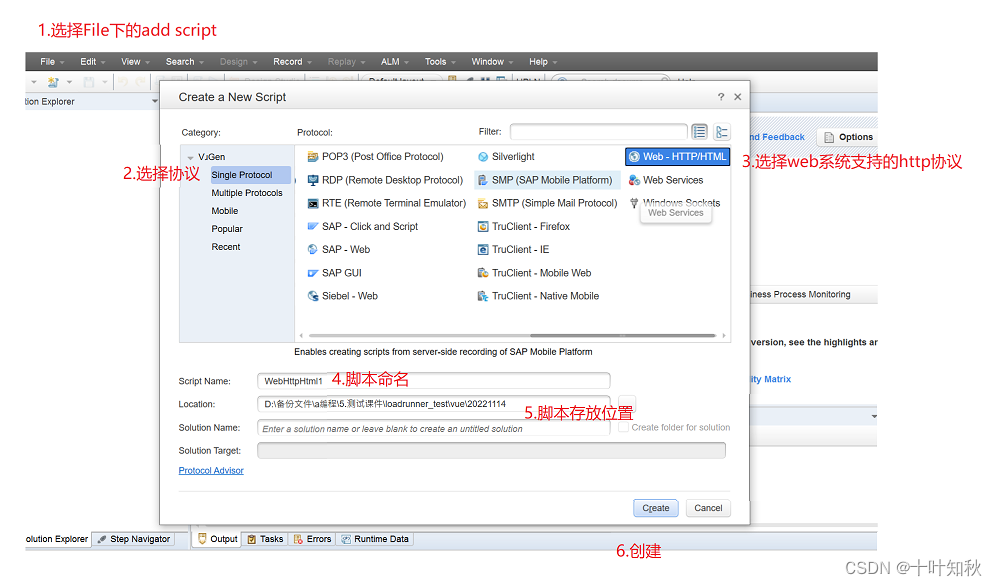Switch protocol list to tree view icon
This screenshot has width=997, height=586.
(722, 132)
